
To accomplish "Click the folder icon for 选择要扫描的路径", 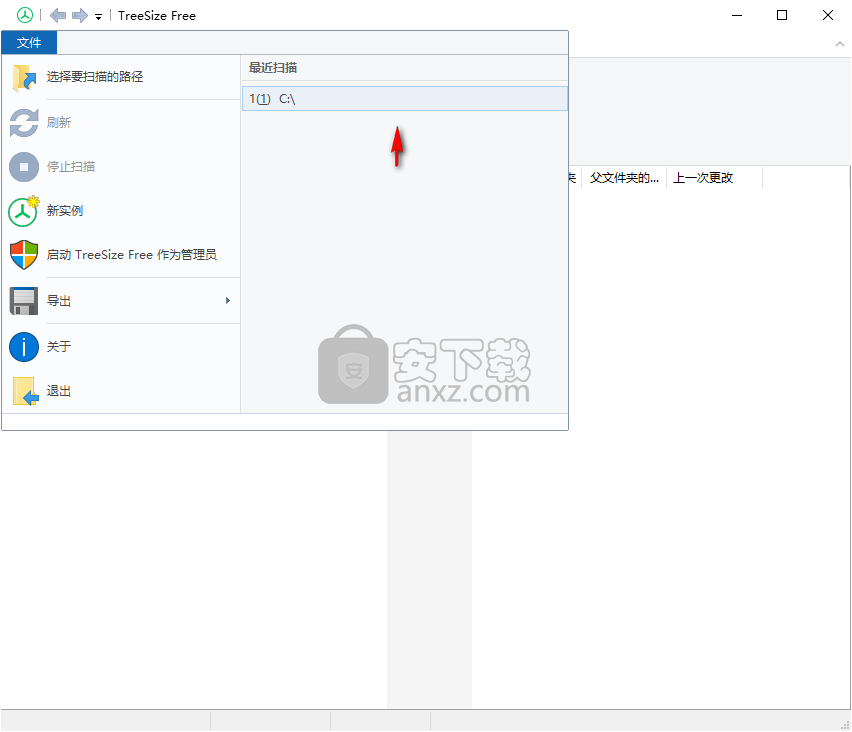I will coord(24,78).
